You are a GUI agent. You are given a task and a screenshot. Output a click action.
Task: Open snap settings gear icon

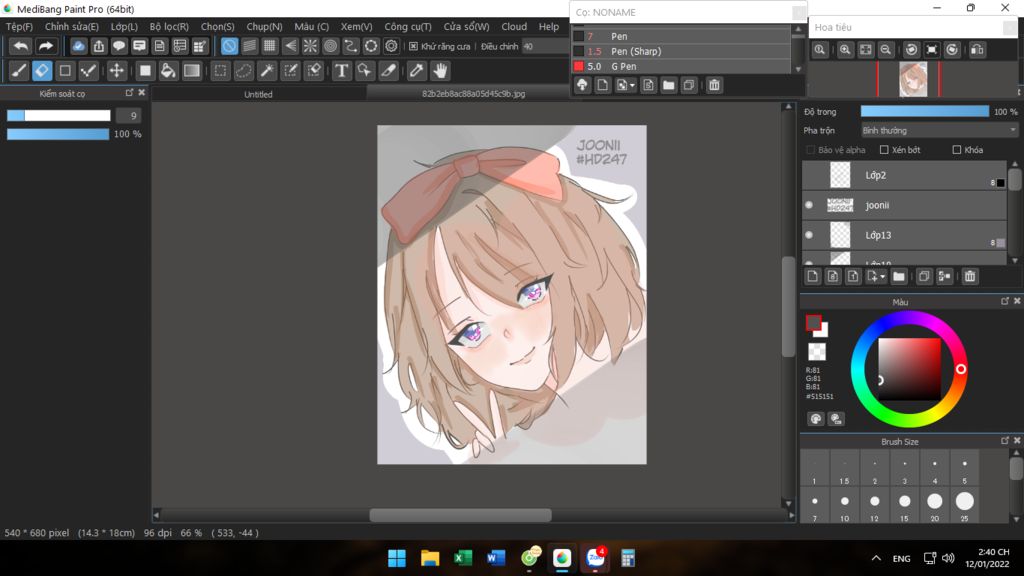point(391,46)
